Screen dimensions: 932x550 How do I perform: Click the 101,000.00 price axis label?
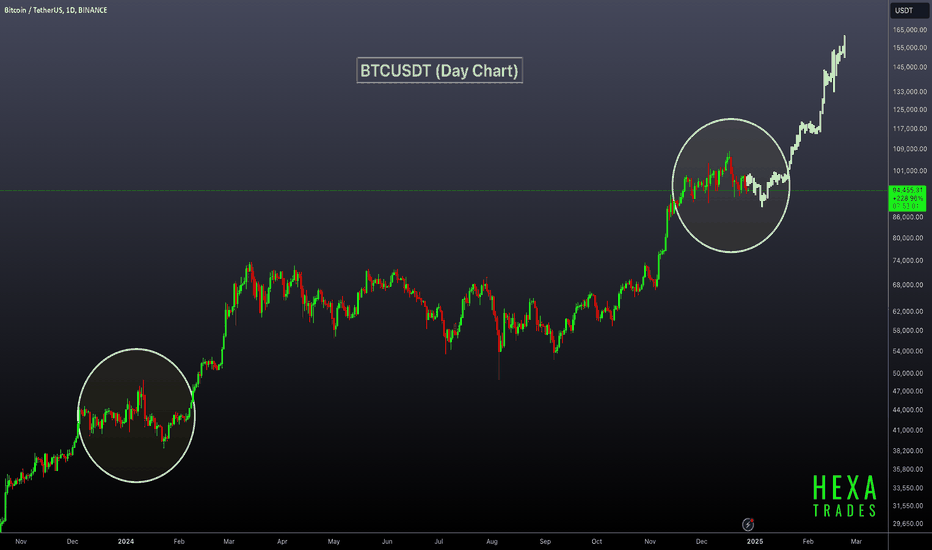pyautogui.click(x=909, y=171)
